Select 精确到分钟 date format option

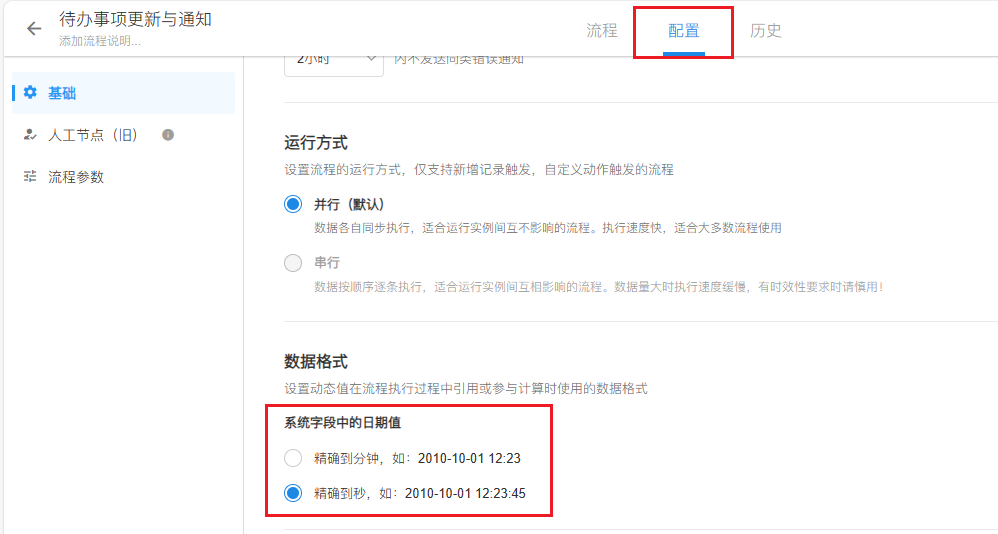click(x=293, y=459)
